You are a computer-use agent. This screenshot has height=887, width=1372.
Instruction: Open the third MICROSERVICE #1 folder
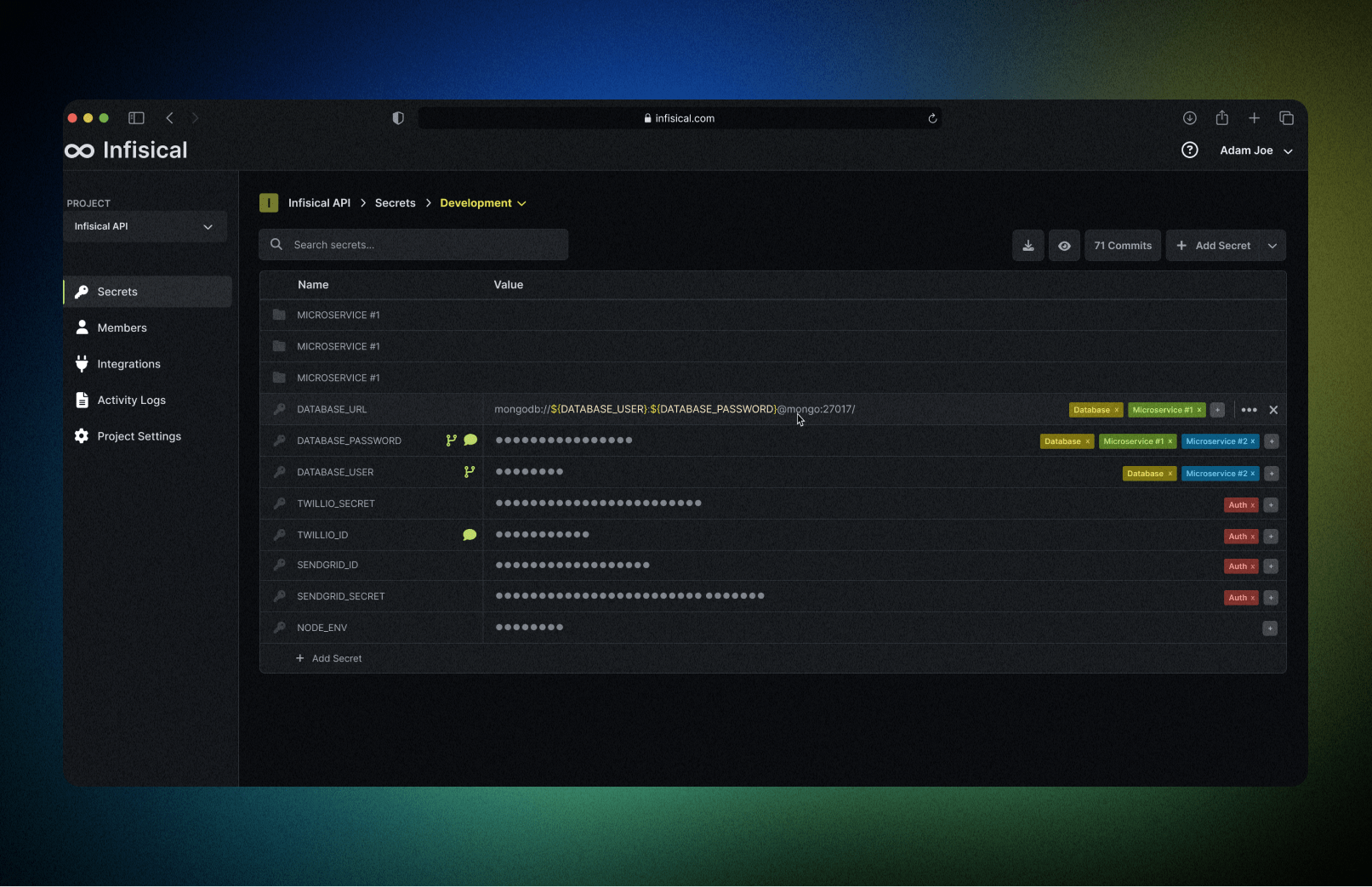click(772, 378)
